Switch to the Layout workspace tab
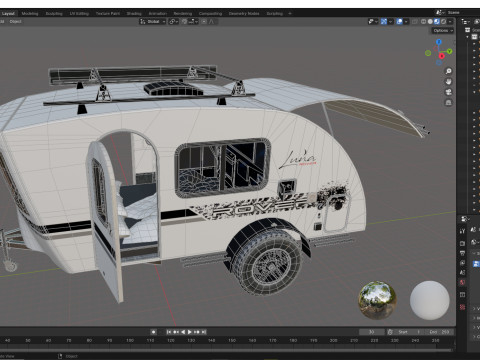Viewport: 480px width, 360px height. [8, 13]
